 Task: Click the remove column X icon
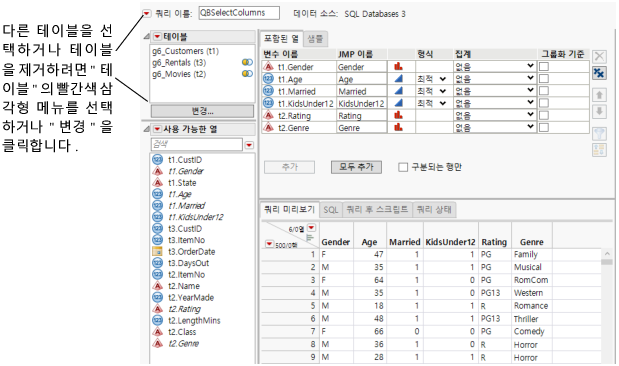pos(599,56)
